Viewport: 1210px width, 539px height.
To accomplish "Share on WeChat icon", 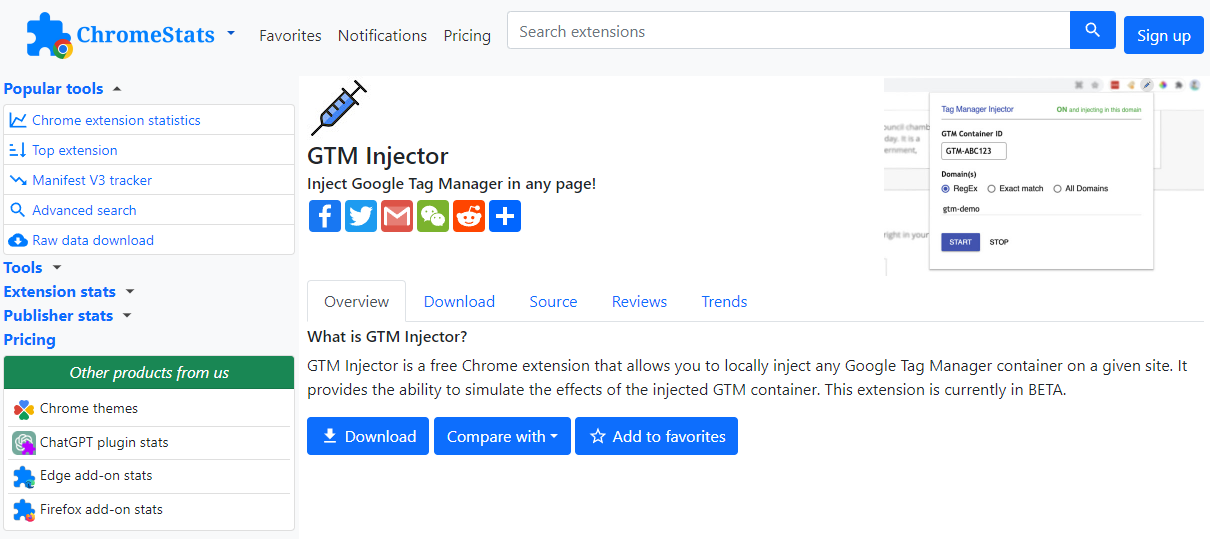I will (x=433, y=216).
